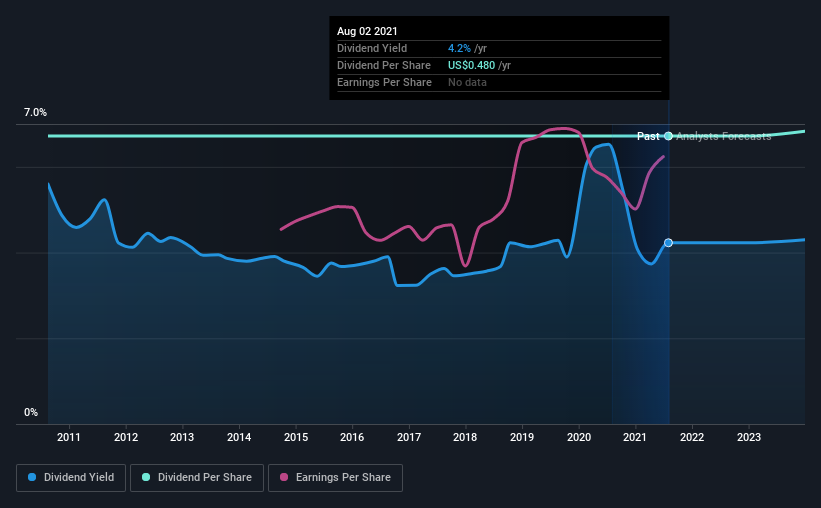This screenshot has height=508, width=821.
Task: Click the teal Dividend Per Share legend dot
Action: pyautogui.click(x=146, y=477)
